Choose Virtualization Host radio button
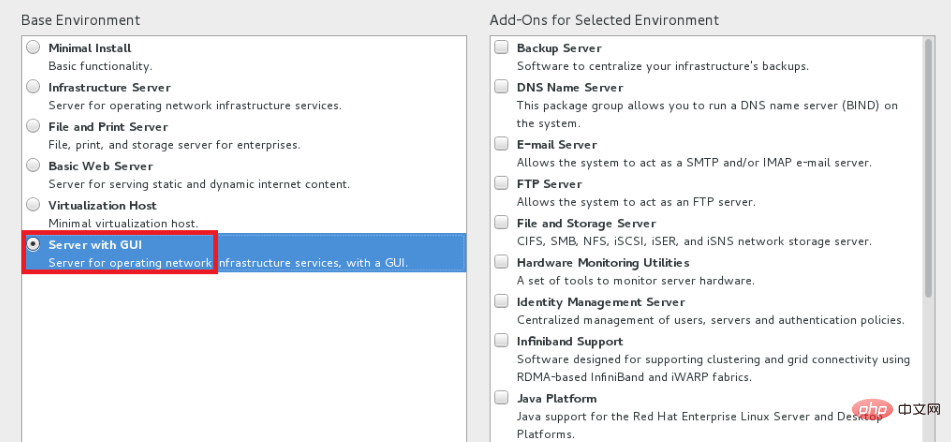 point(34,205)
